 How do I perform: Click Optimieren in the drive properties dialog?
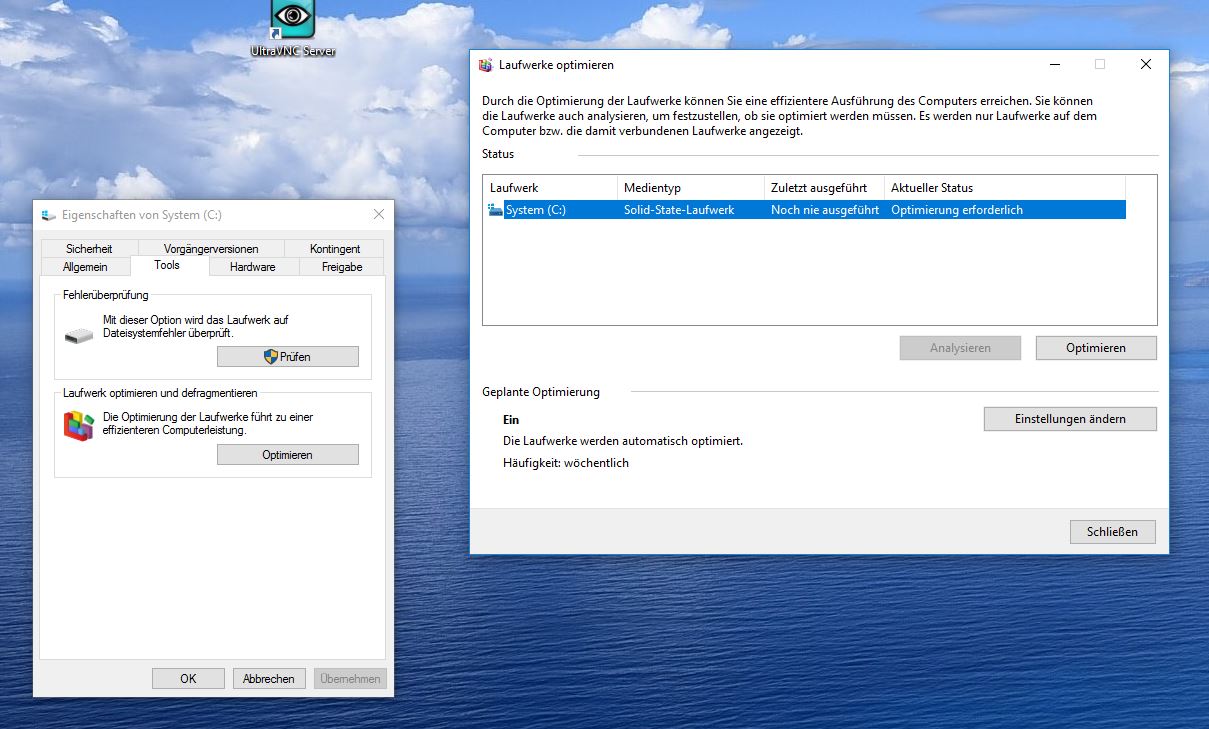pyautogui.click(x=288, y=455)
